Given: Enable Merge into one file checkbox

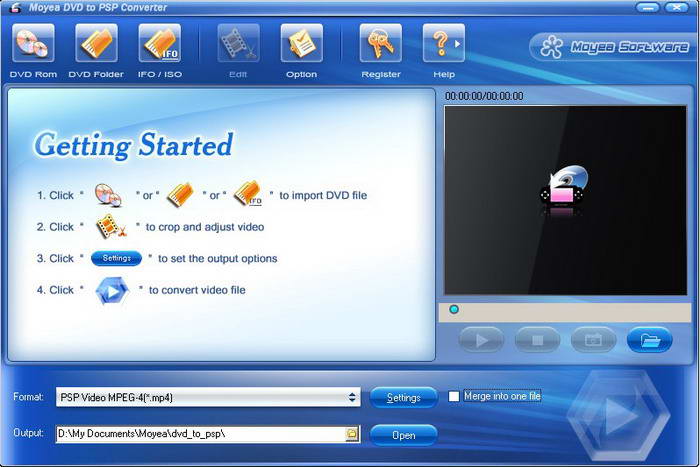Looking at the screenshot, I should click(x=454, y=396).
